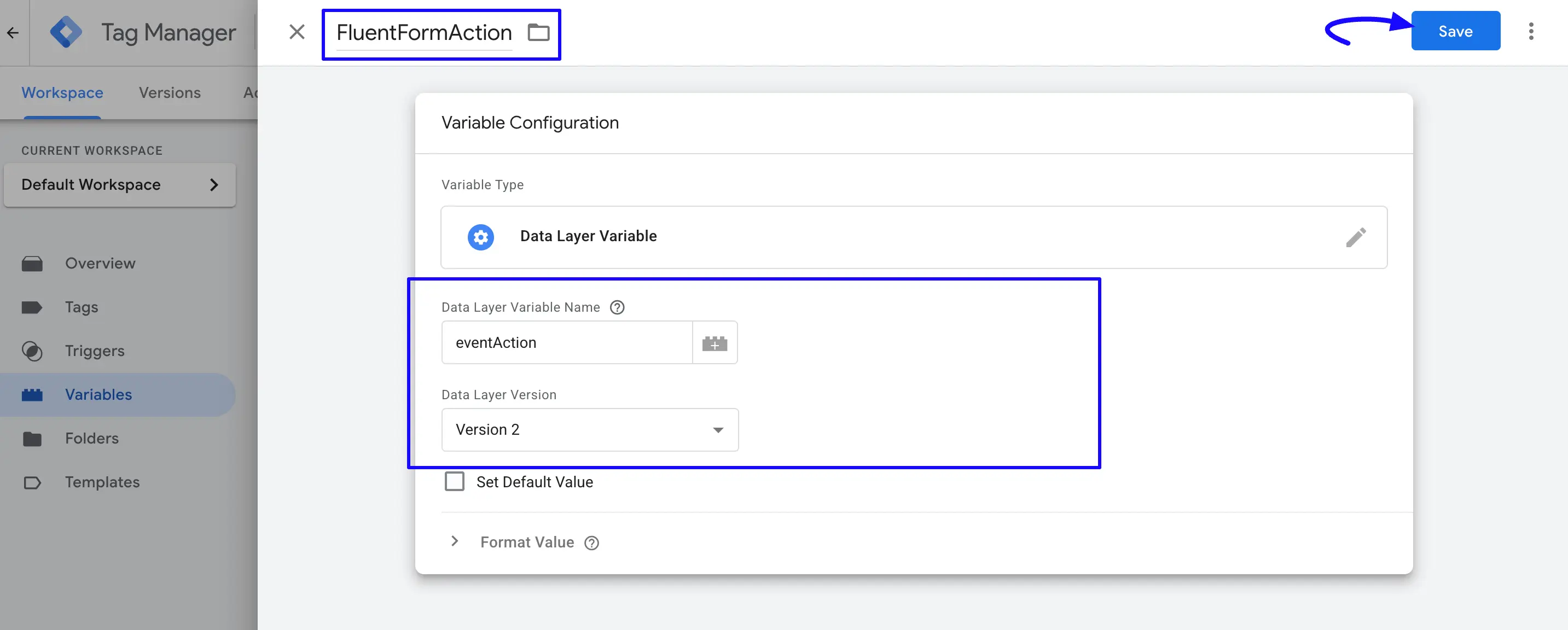Switch to the Workspace tab
1568x630 pixels.
(62, 92)
